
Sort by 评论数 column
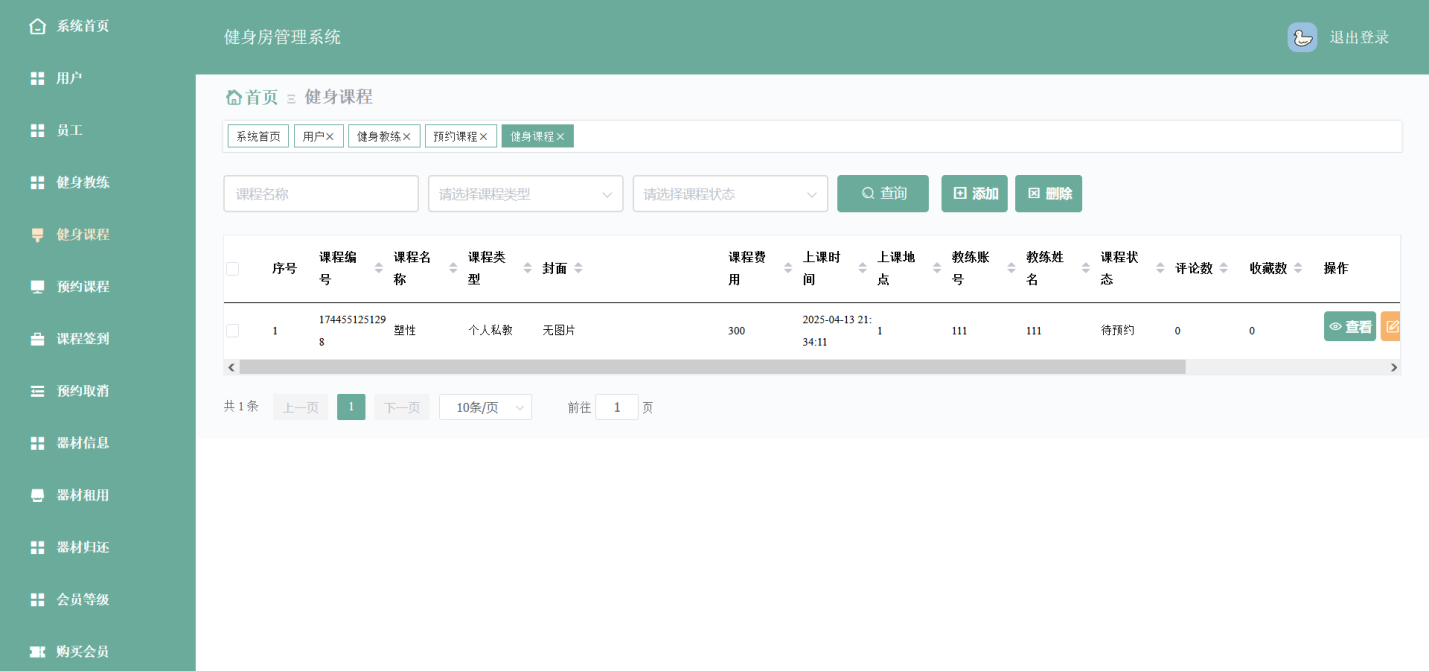(x=1223, y=268)
